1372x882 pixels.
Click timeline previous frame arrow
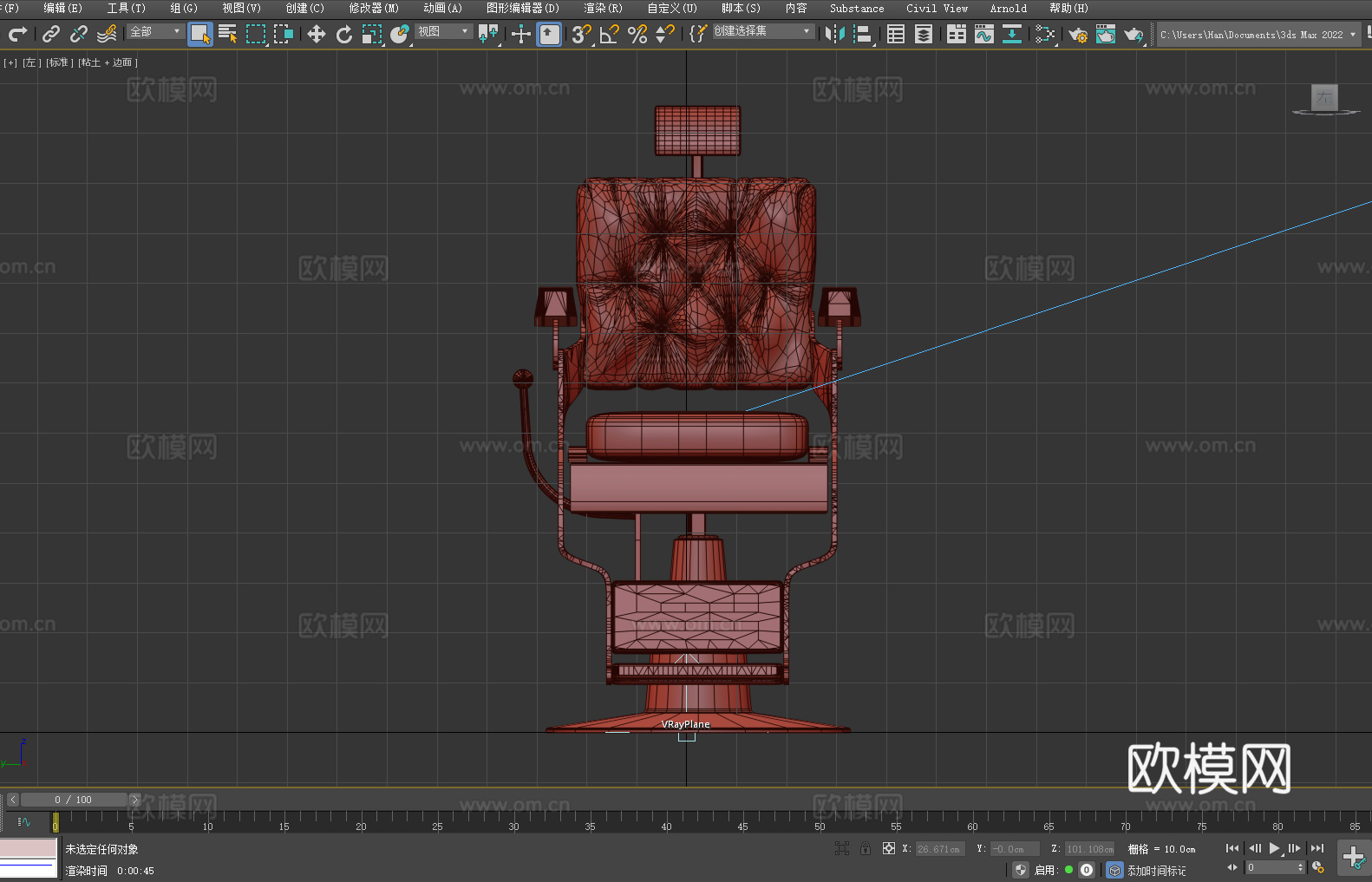(x=12, y=800)
